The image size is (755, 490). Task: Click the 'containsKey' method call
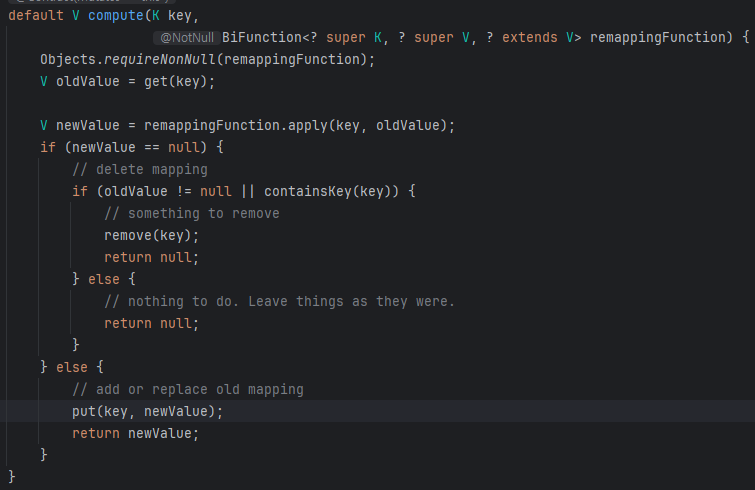pyautogui.click(x=308, y=191)
